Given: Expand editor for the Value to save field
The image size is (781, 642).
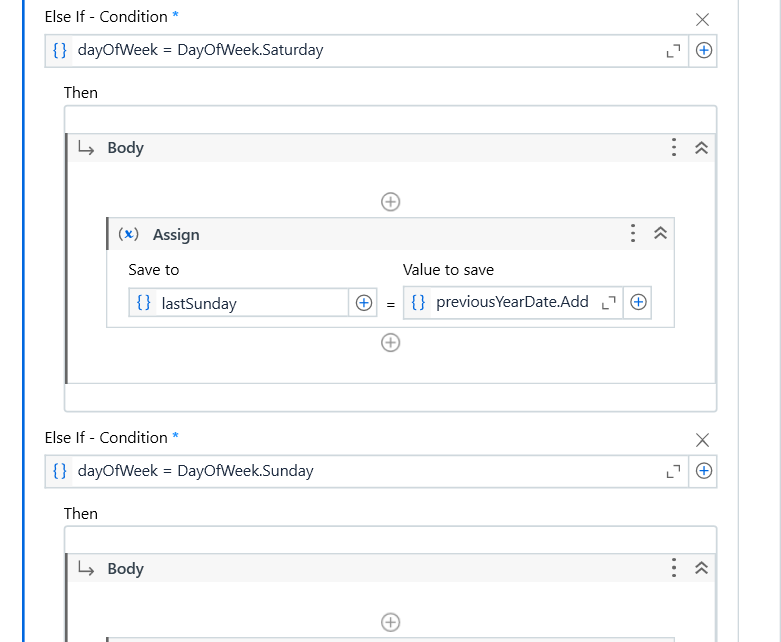Looking at the screenshot, I should (x=608, y=303).
